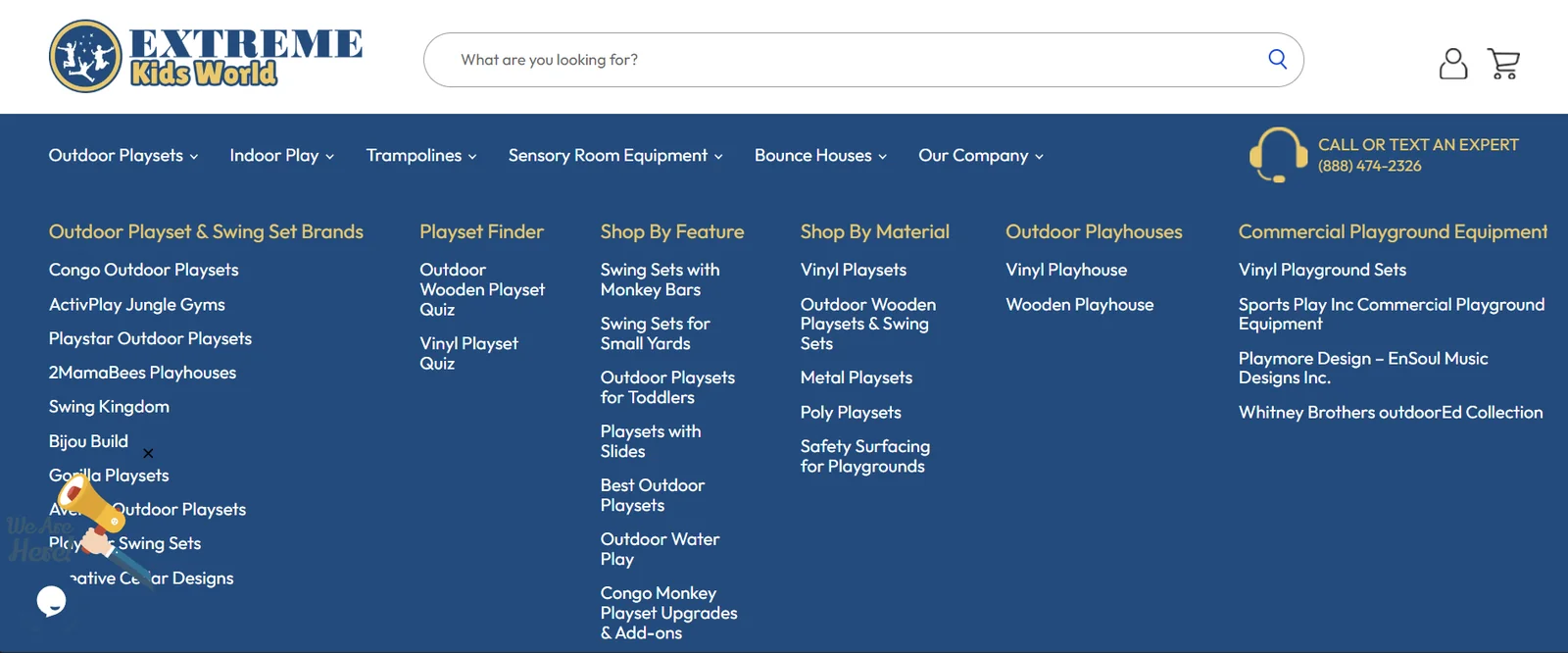Open Congo Monkey Playset Upgrades & Add-ons

pos(668,613)
